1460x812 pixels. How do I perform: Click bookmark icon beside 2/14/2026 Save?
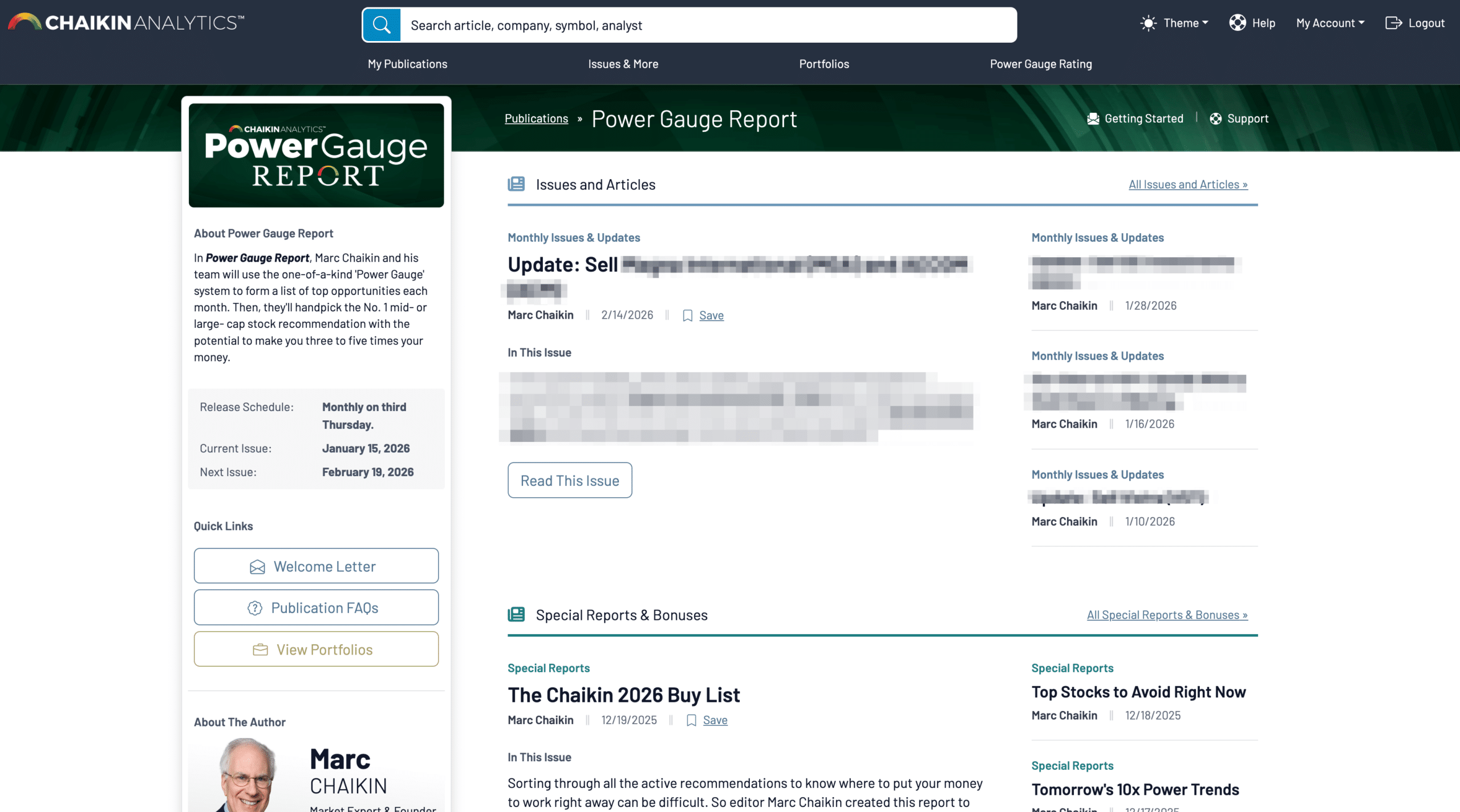(x=688, y=315)
